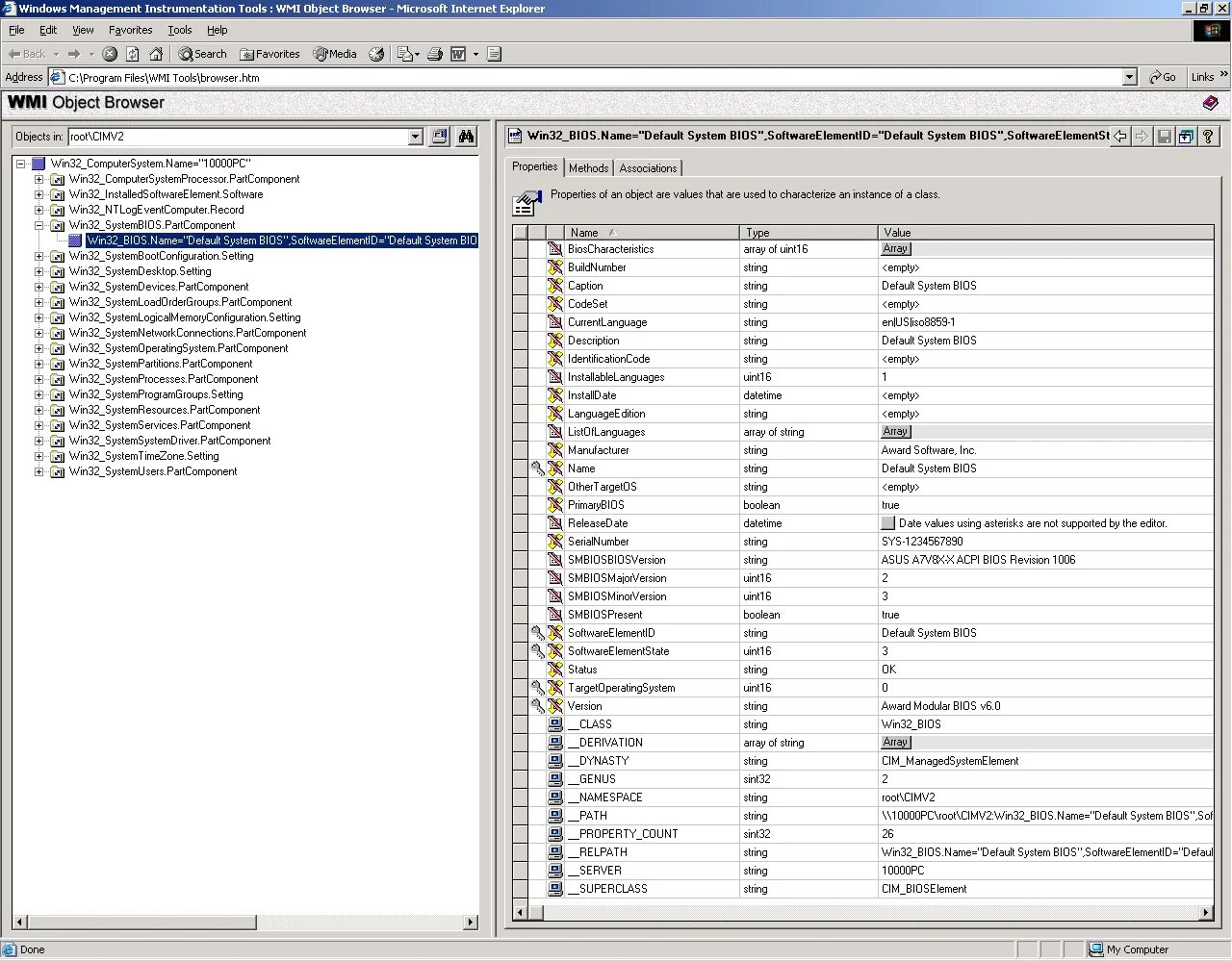This screenshot has width=1232, height=962.
Task: Click the IE History icon
Action: tap(376, 54)
